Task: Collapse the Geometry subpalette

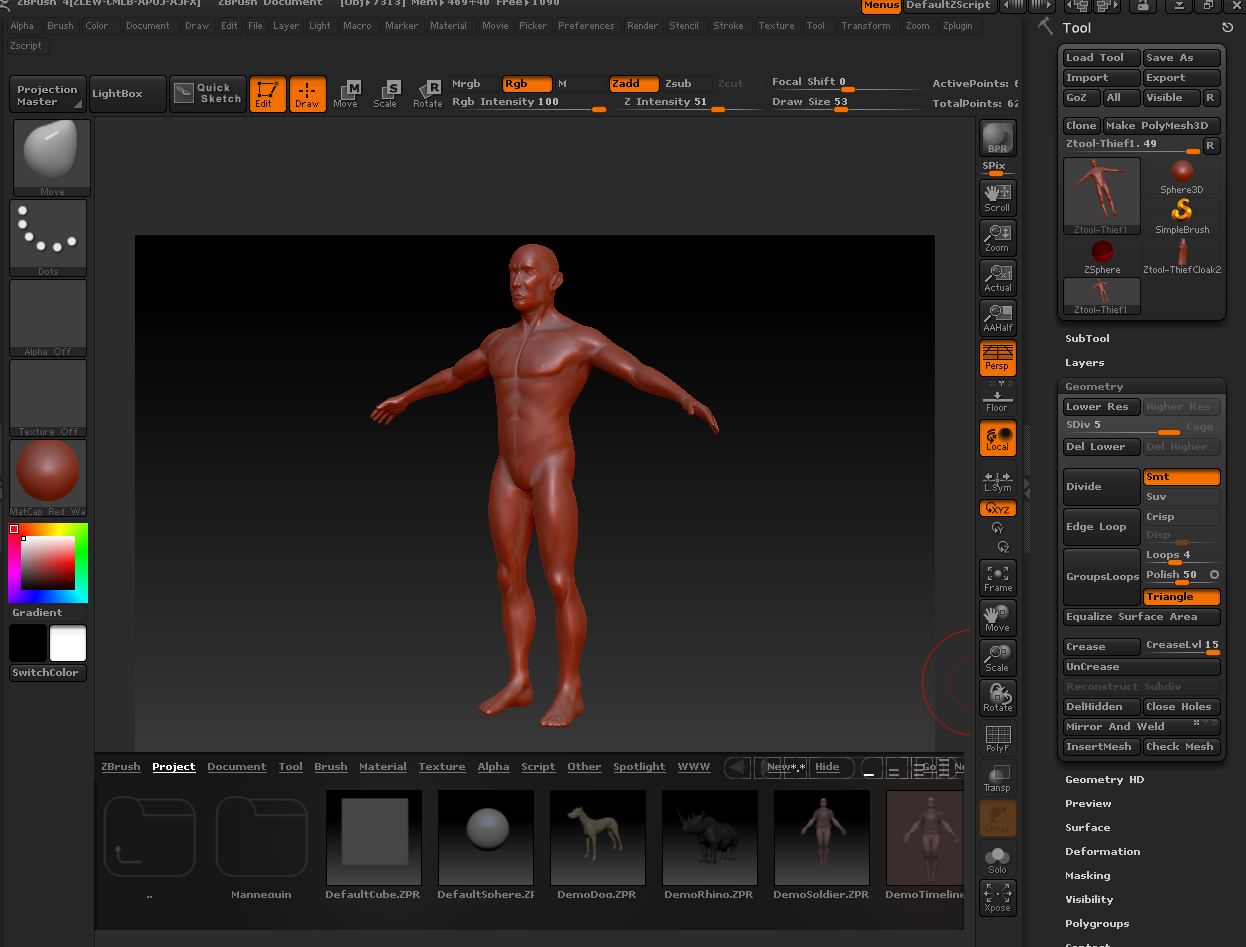Action: pyautogui.click(x=1094, y=387)
